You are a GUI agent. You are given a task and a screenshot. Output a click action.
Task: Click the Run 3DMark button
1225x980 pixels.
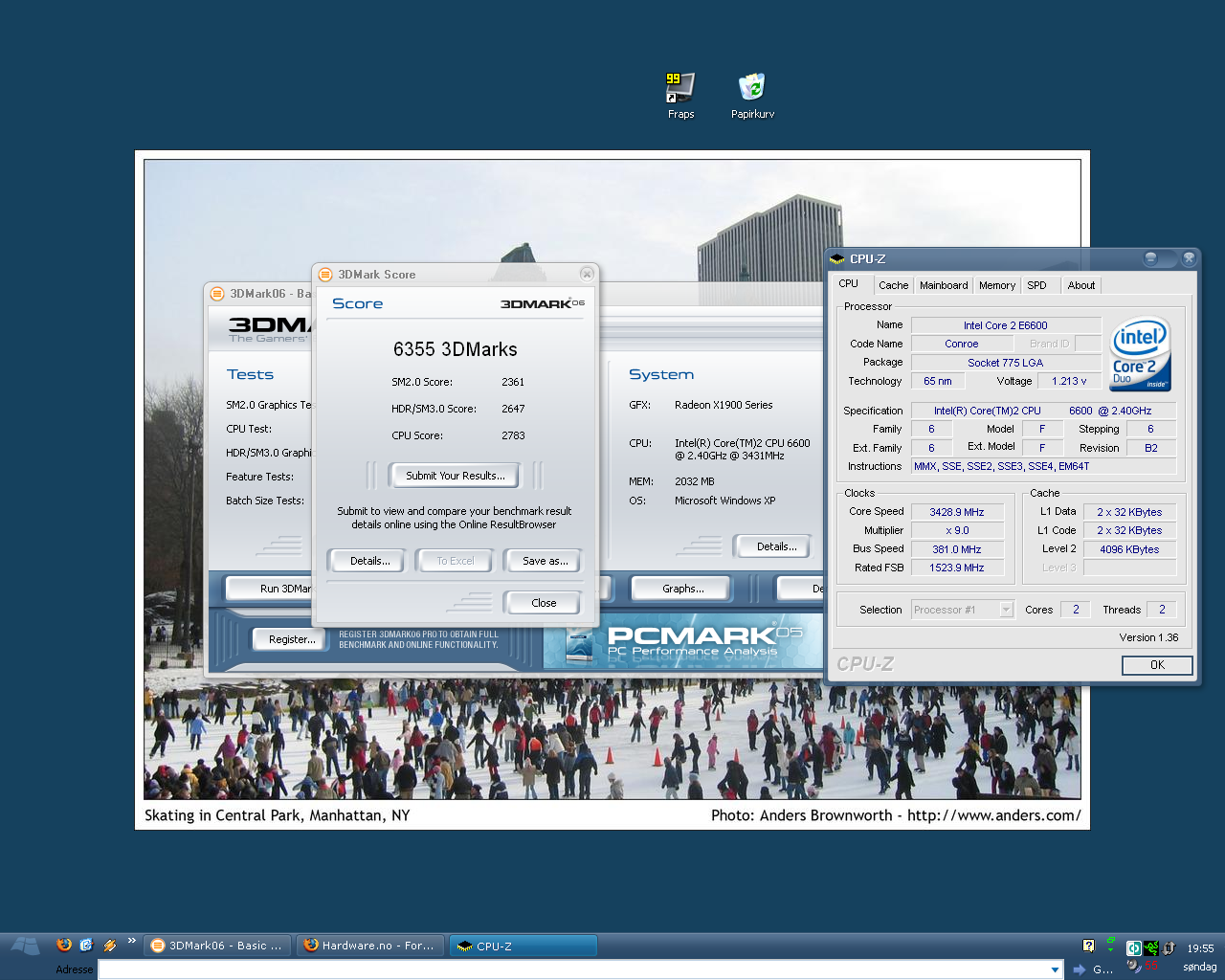(271, 589)
